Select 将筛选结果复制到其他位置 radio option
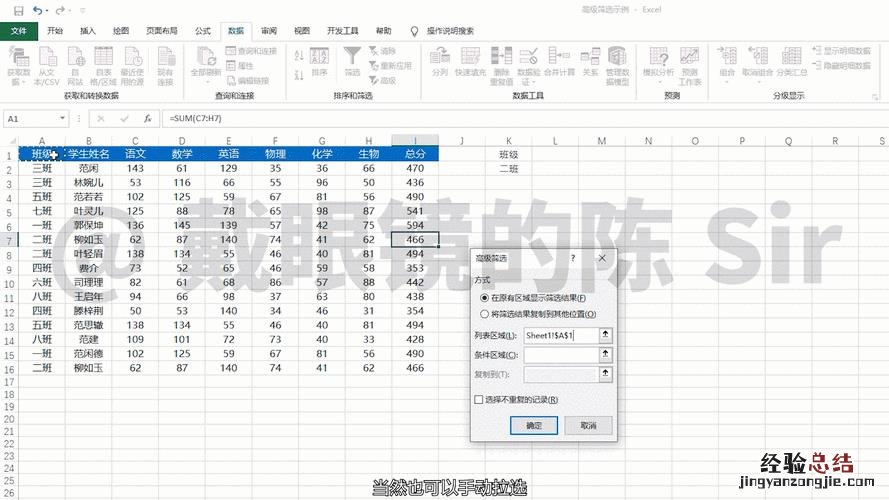889x500 pixels. 485,314
